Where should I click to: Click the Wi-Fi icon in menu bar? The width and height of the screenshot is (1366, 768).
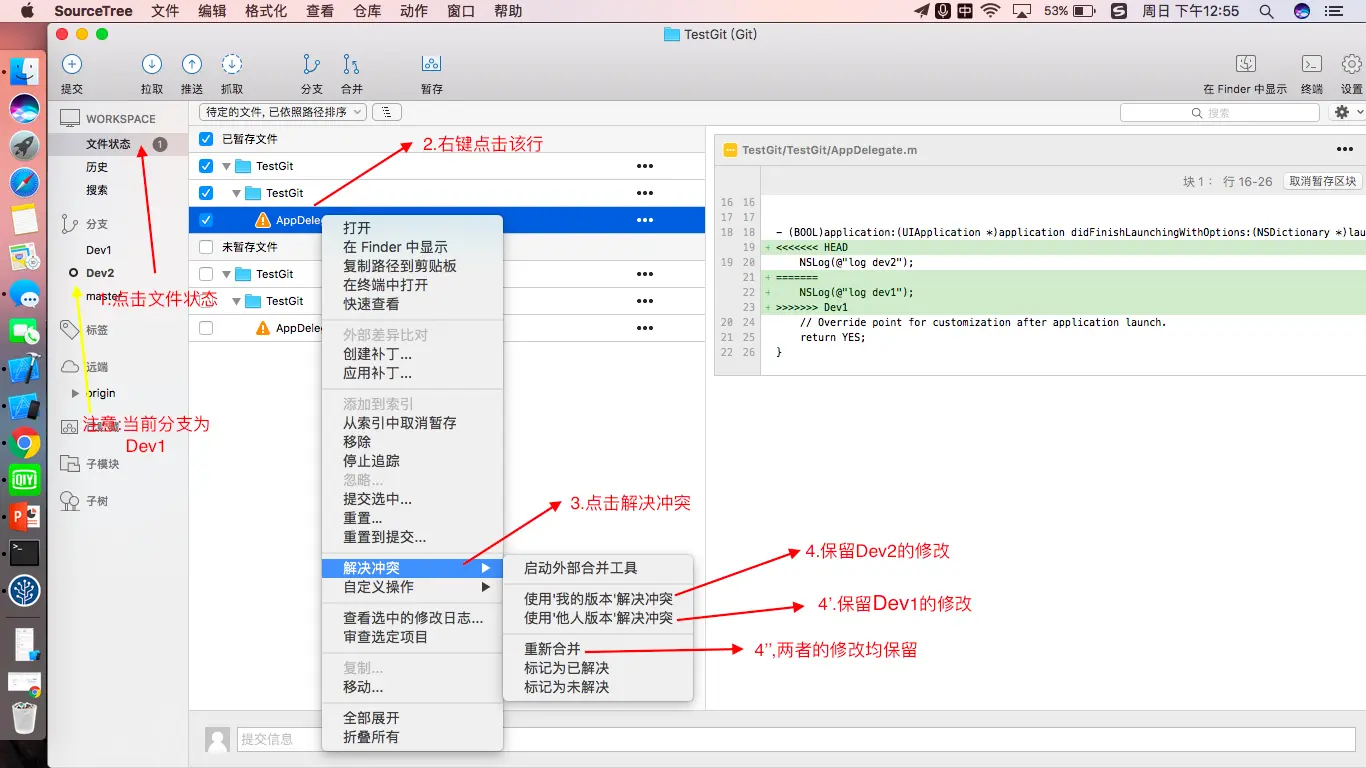click(990, 11)
